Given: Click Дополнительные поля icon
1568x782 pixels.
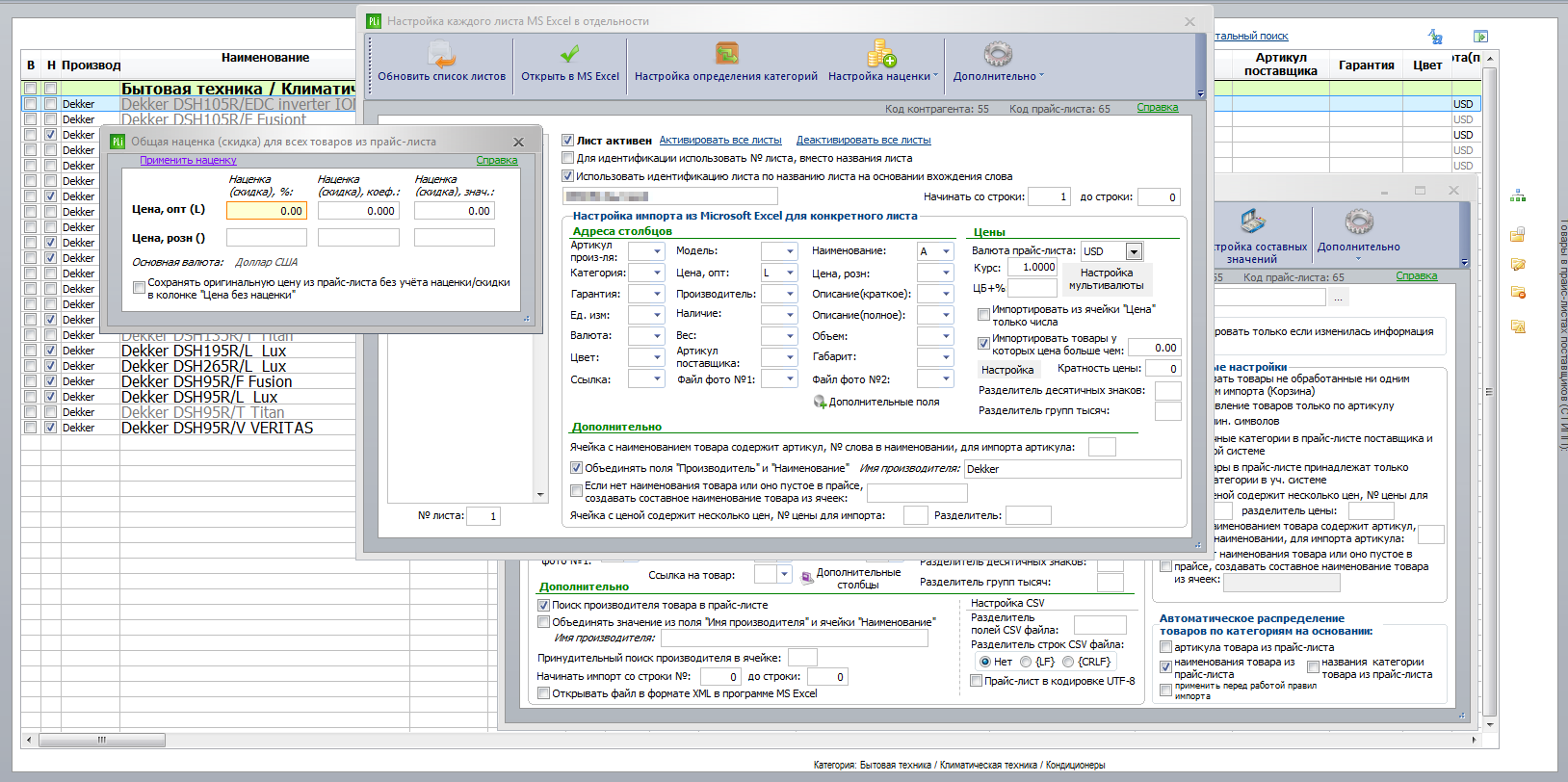Looking at the screenshot, I should click(x=820, y=402).
